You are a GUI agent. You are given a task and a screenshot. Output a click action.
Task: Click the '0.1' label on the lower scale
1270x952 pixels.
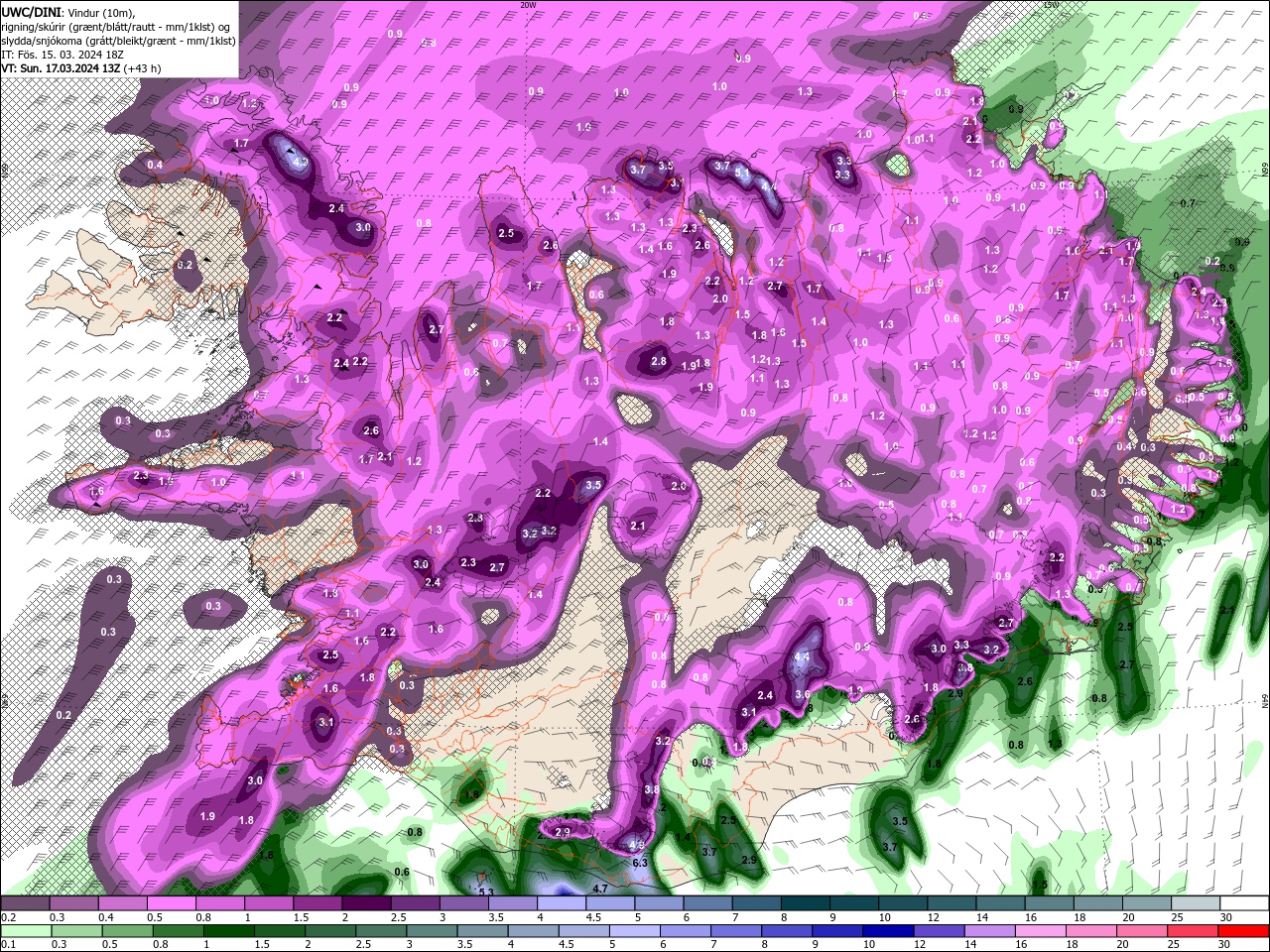pos(8,945)
